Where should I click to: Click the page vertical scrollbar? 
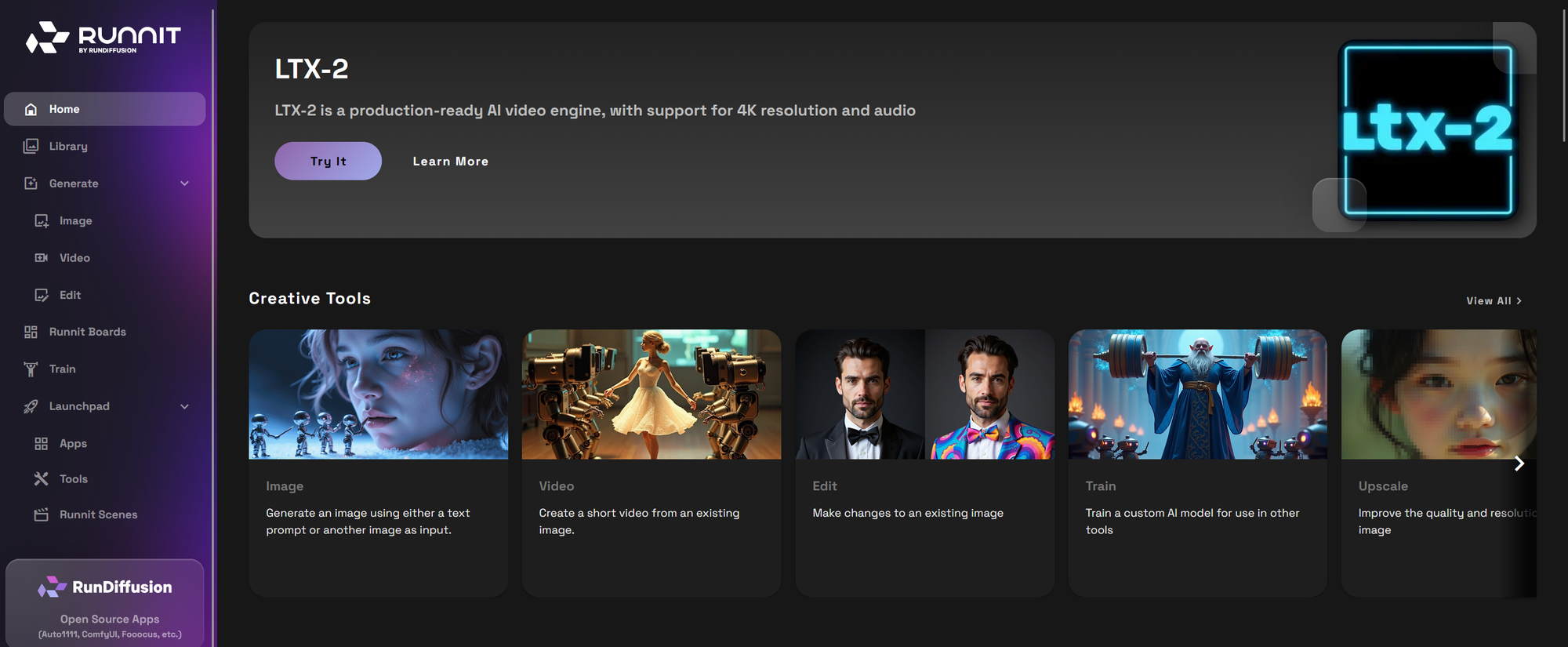(1563, 78)
